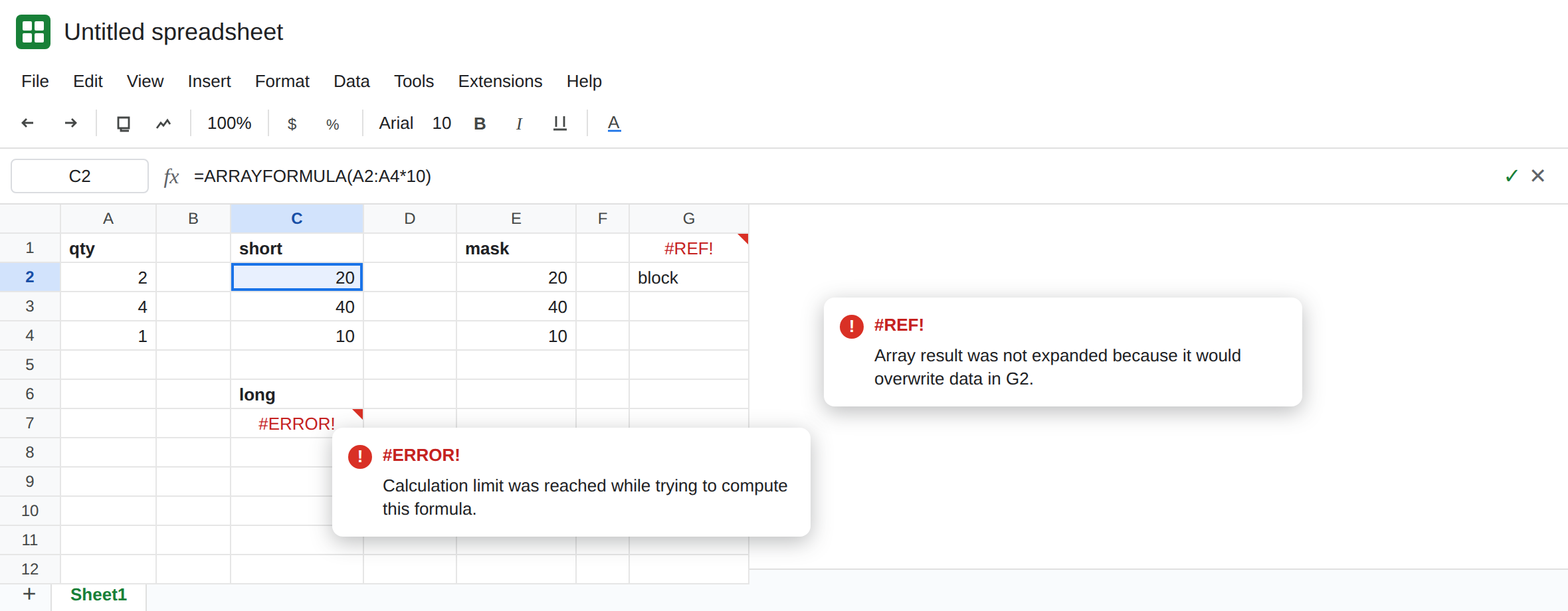1568x611 pixels.
Task: Select the cell containing 'block'
Action: [x=689, y=278]
